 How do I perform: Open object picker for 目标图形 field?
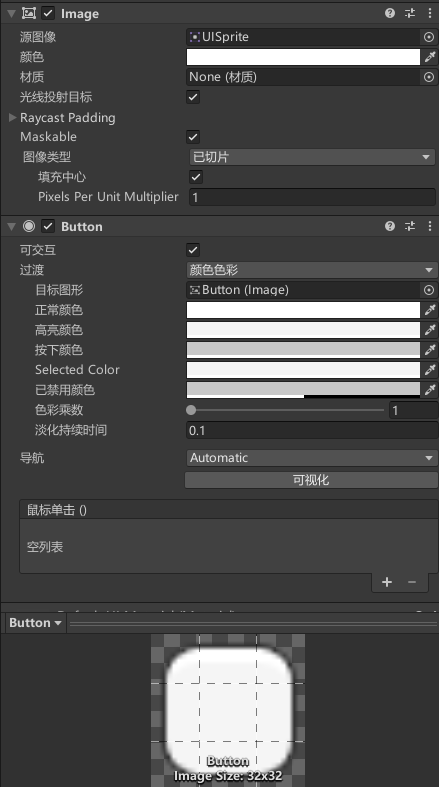pyautogui.click(x=429, y=290)
